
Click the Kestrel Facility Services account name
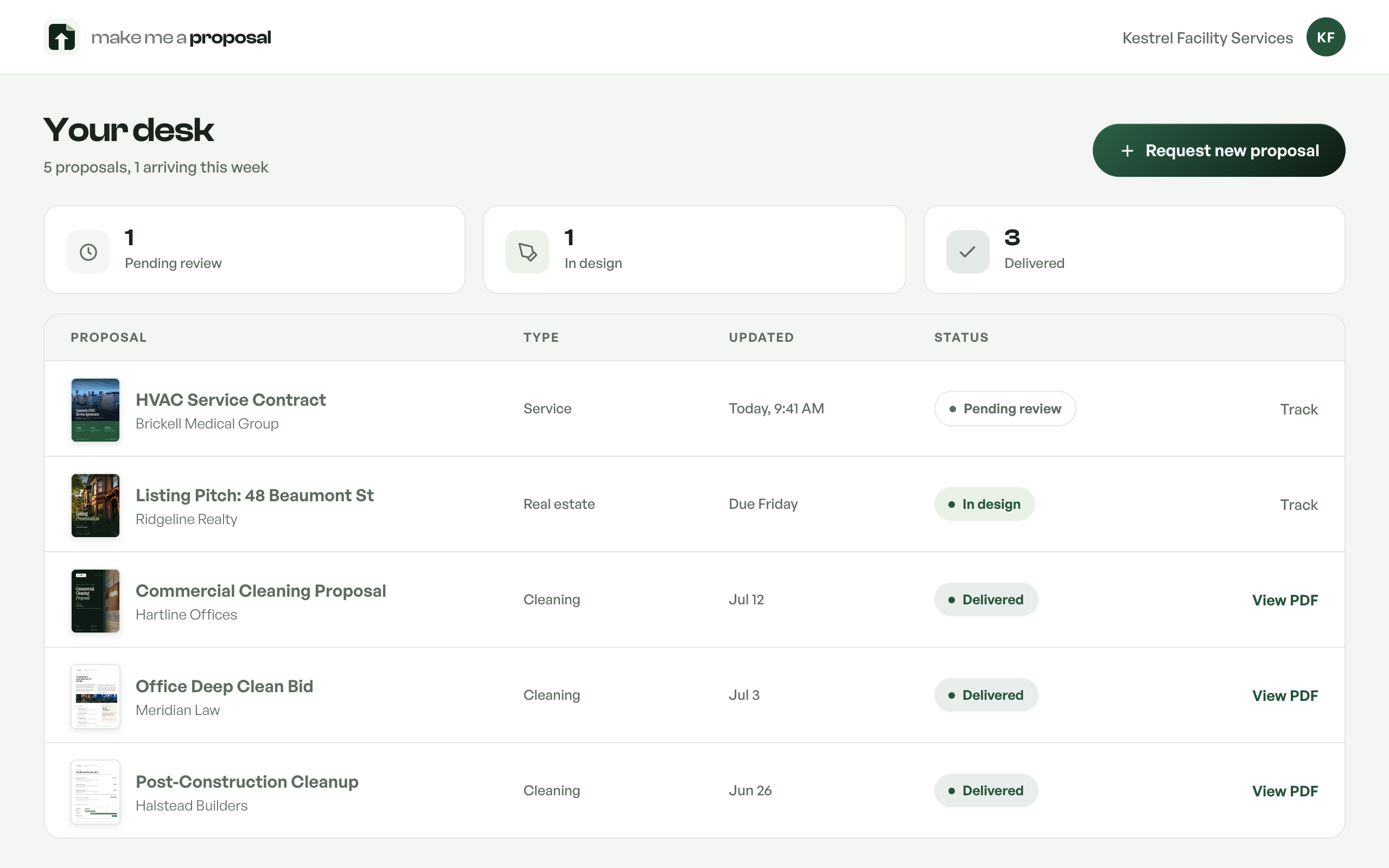tap(1208, 38)
